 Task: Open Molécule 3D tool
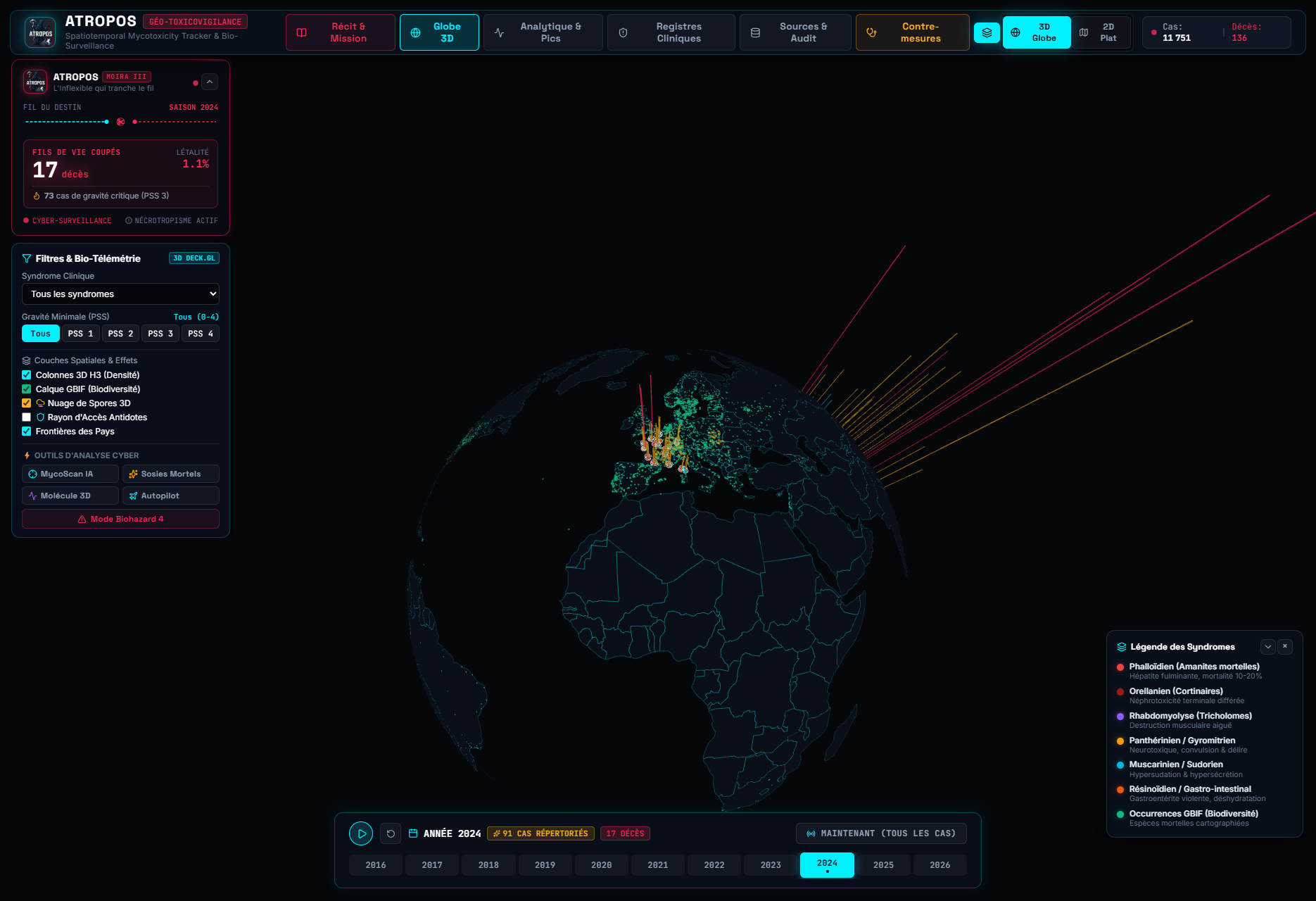pyautogui.click(x=70, y=496)
